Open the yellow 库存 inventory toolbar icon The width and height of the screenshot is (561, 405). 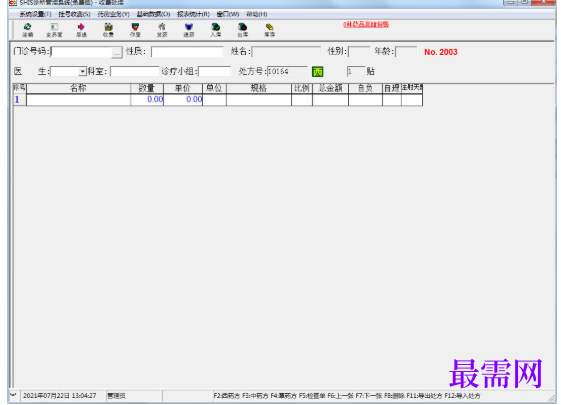click(x=269, y=30)
